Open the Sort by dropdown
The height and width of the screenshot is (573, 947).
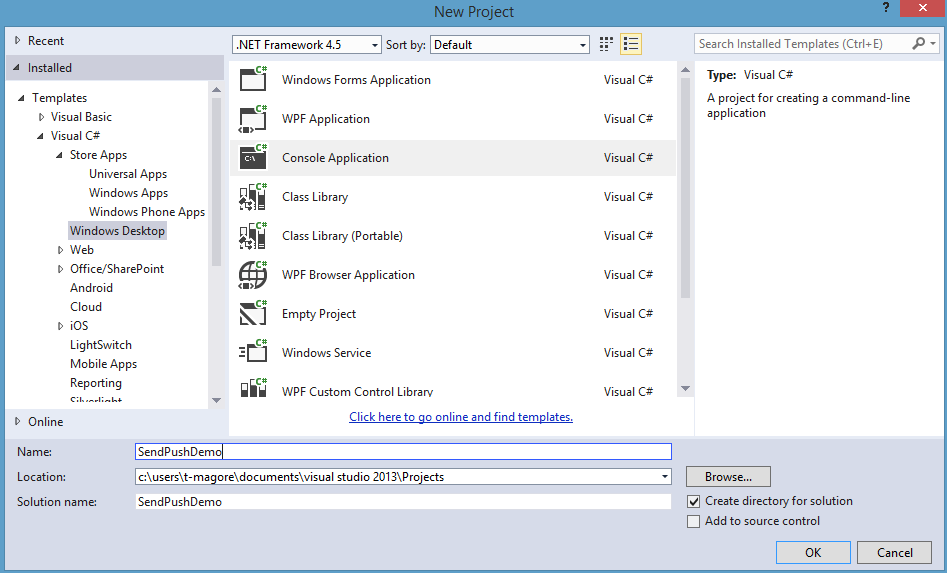[510, 45]
